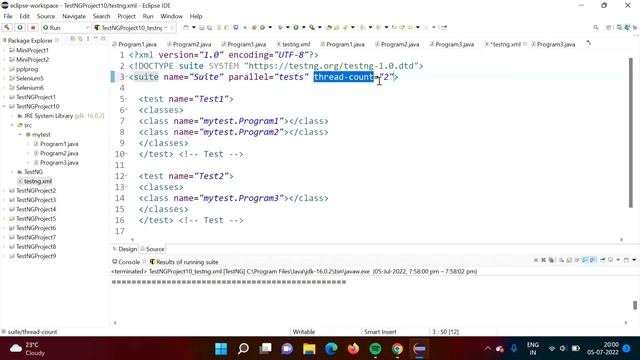
Task: Open Results of running suite tab
Action: pos(184,262)
